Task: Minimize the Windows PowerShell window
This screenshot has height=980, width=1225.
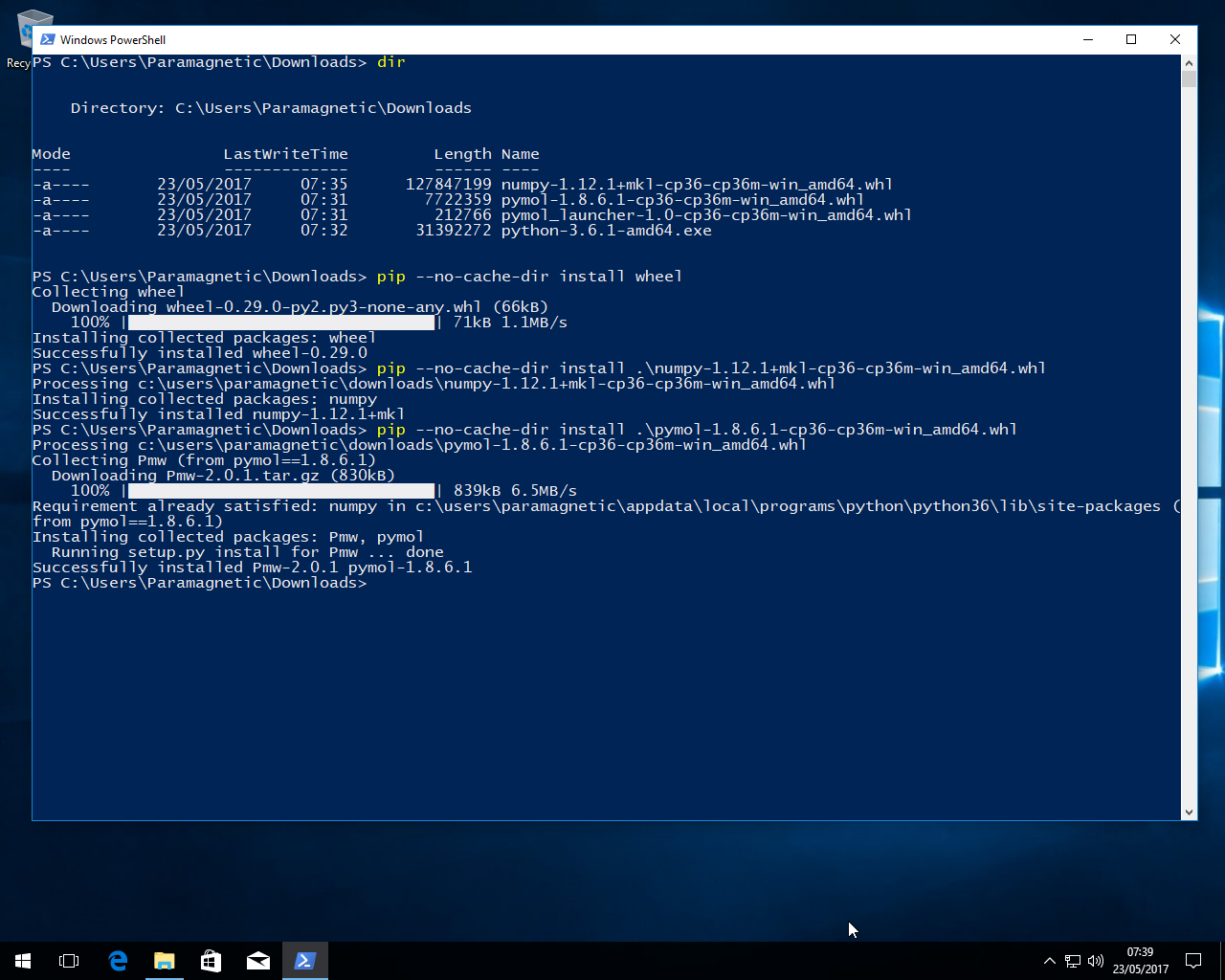Action: [1088, 39]
